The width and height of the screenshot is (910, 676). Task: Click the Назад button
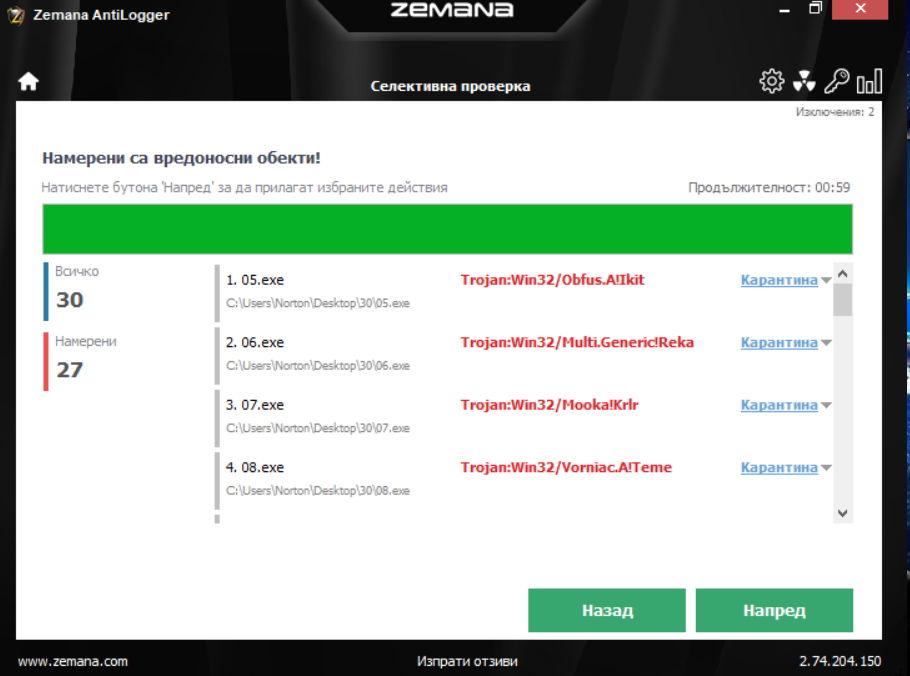[x=606, y=610]
